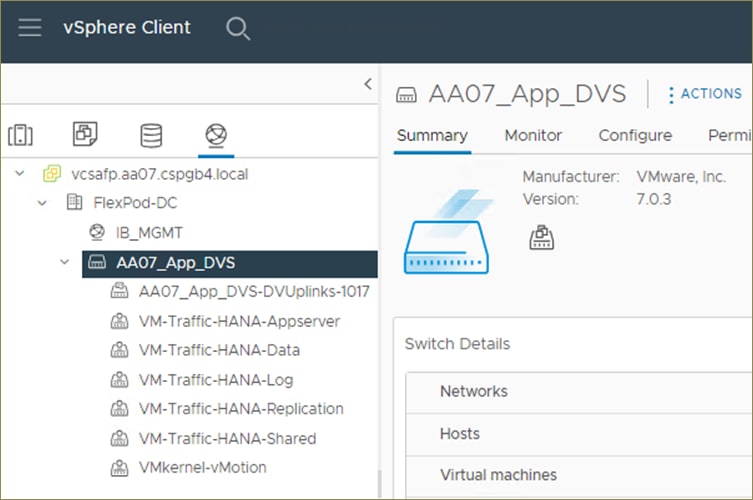Viewport: 753px width, 500px height.
Task: Open the Actions menu
Action: 706,94
